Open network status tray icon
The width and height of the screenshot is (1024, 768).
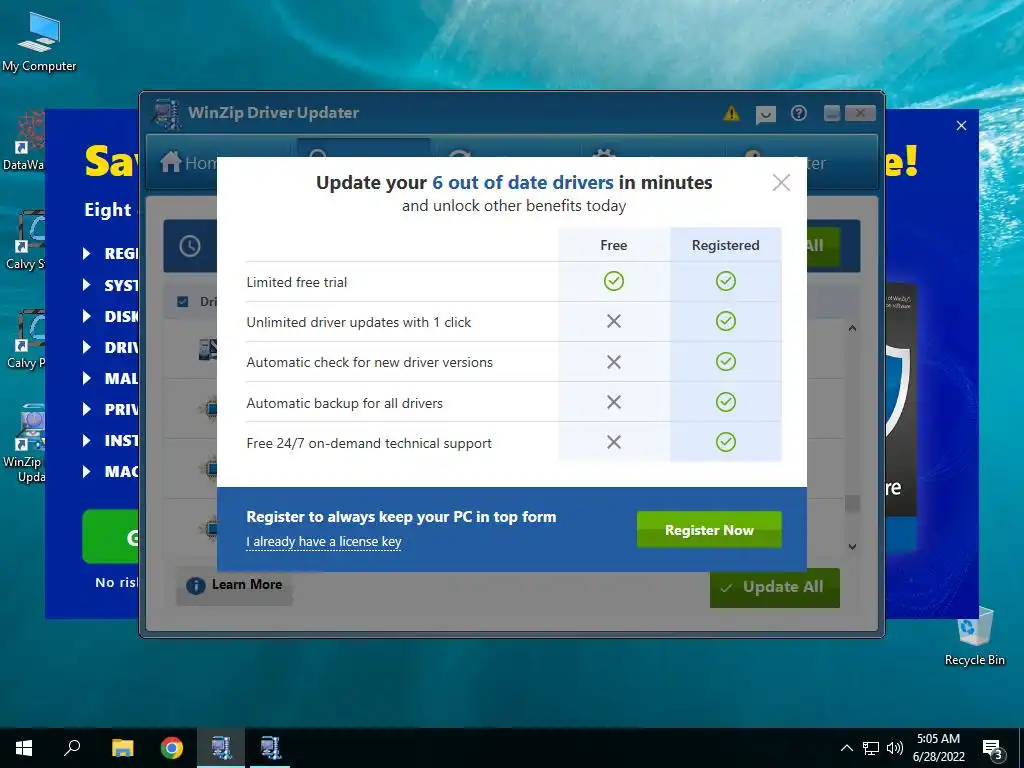pos(871,748)
